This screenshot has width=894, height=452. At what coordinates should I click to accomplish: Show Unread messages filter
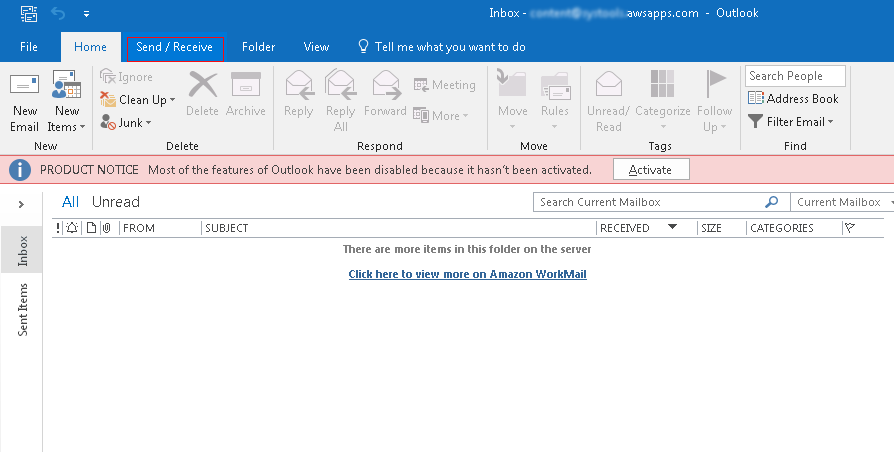tap(116, 202)
